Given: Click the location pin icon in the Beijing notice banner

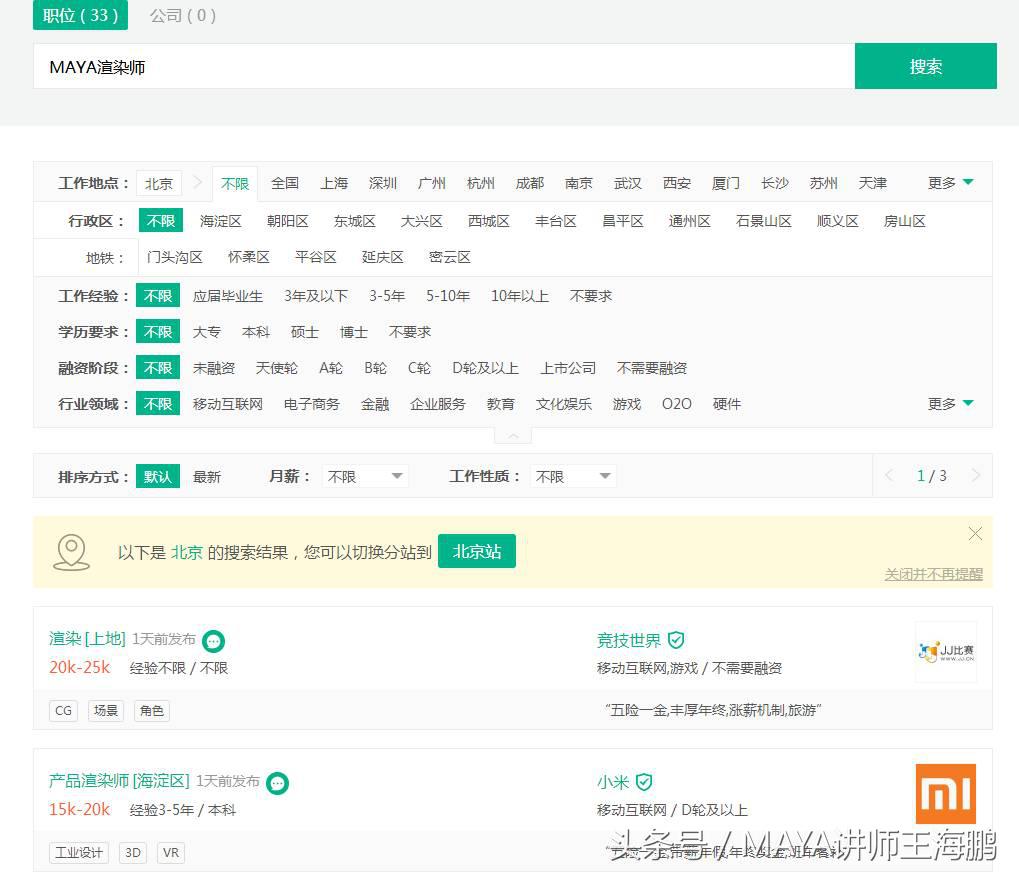Looking at the screenshot, I should 71,551.
